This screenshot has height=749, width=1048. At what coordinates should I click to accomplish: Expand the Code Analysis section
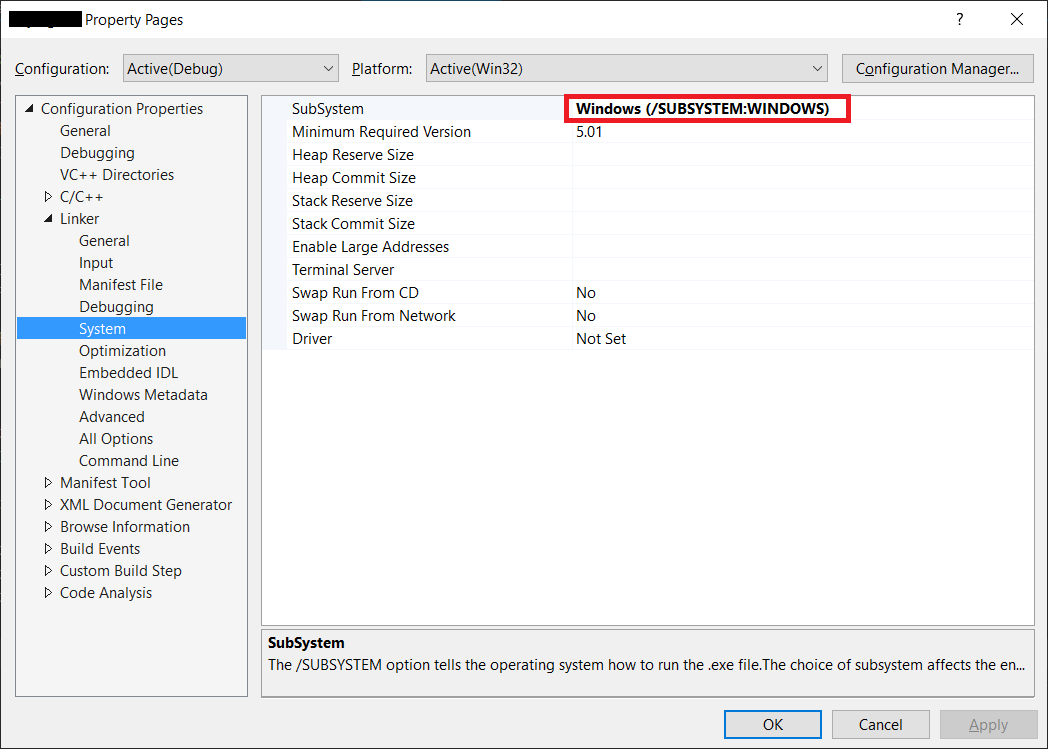click(48, 592)
